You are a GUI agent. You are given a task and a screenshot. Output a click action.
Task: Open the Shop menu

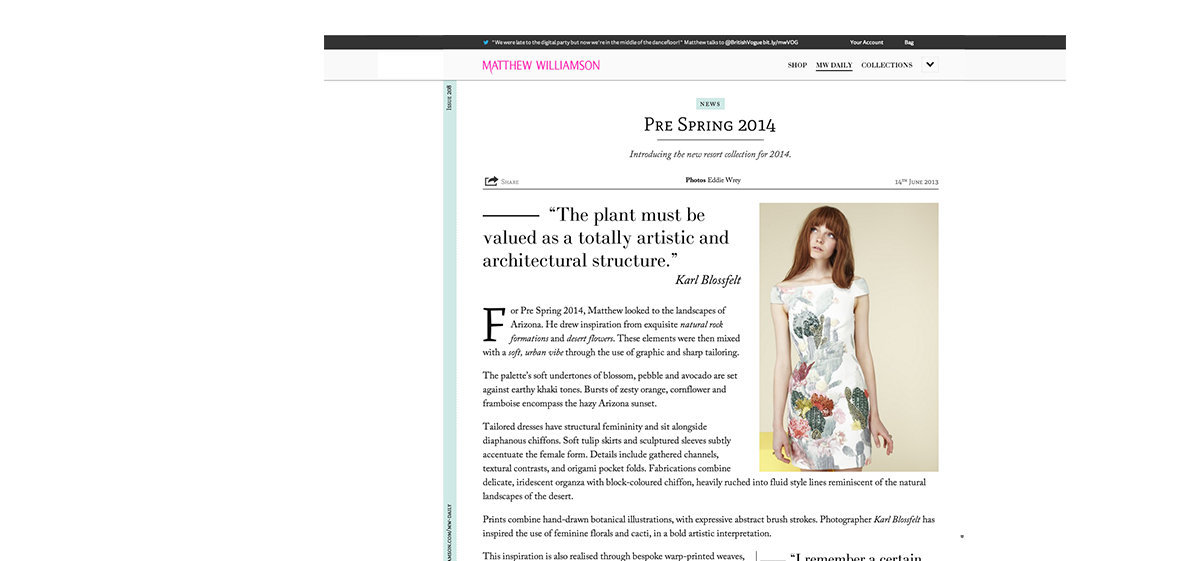pos(797,65)
